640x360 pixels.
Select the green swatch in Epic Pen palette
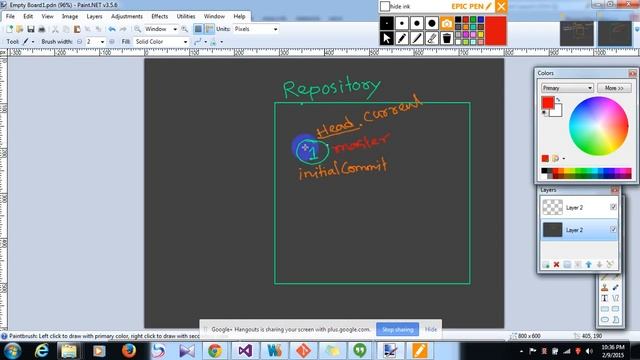click(x=473, y=19)
